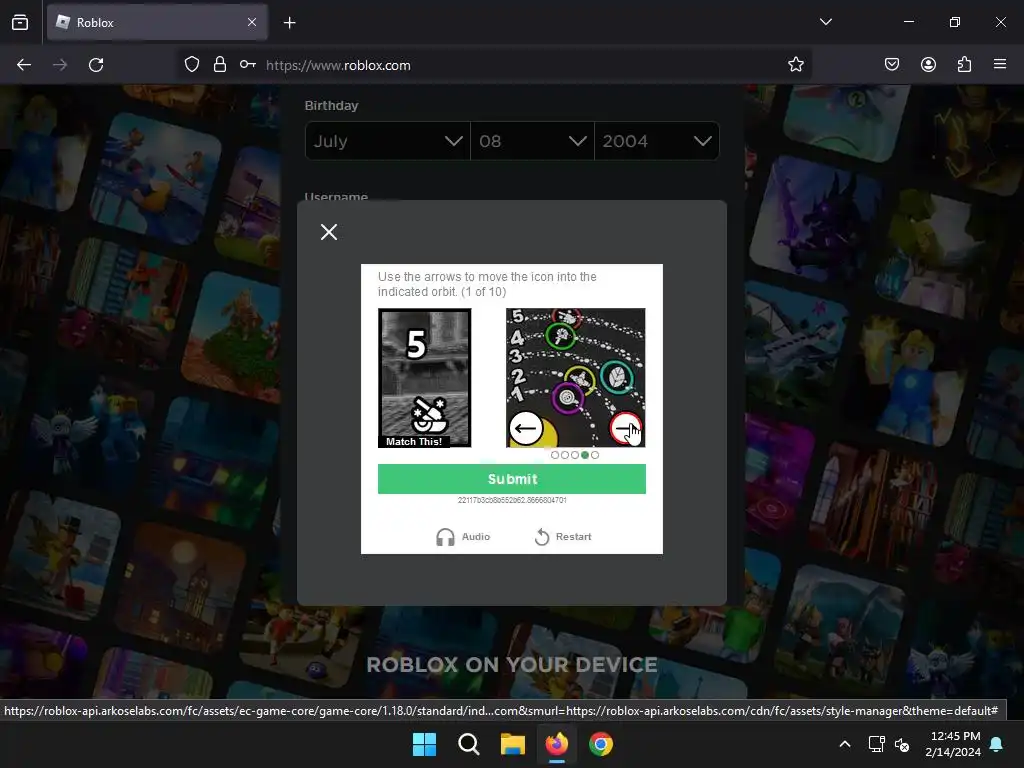
Task: Click the fourth green progress dot
Action: (584, 455)
